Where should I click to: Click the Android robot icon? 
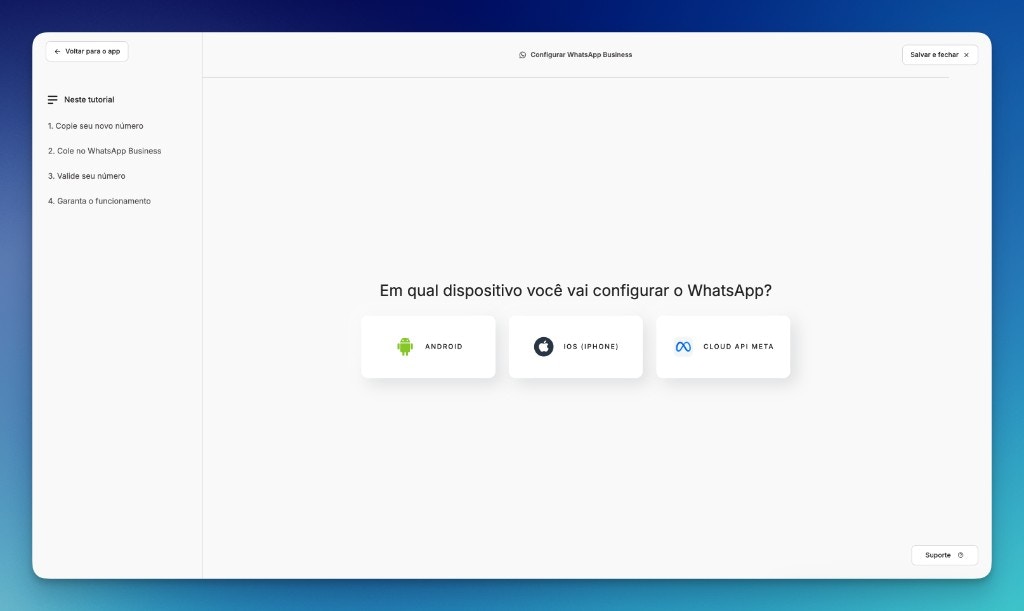tap(404, 347)
